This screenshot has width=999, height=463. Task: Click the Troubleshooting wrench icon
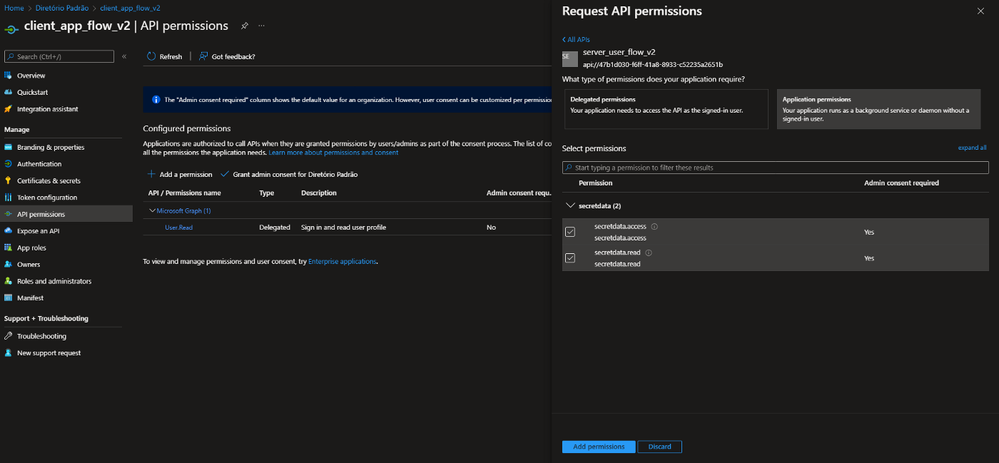click(x=8, y=336)
